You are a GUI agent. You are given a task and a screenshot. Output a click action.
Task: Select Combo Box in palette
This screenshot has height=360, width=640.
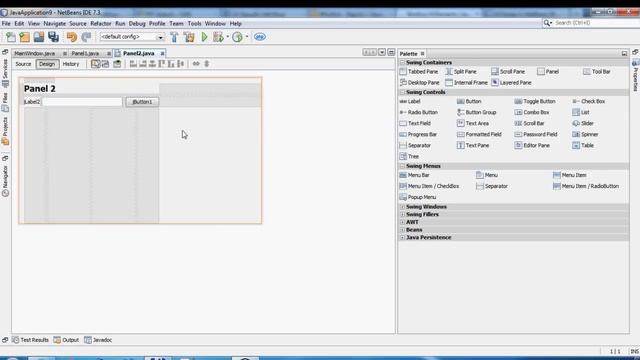point(532,112)
